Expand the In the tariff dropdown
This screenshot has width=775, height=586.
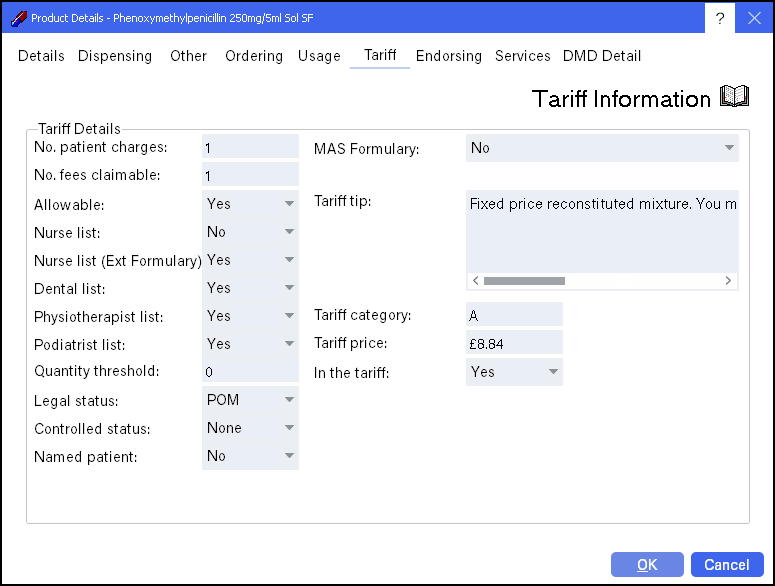click(x=514, y=372)
